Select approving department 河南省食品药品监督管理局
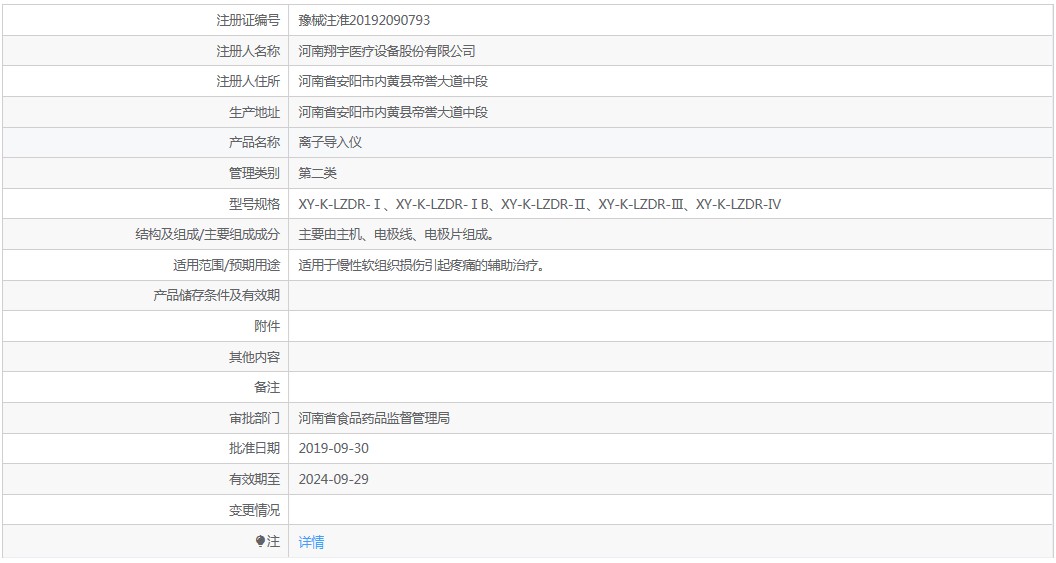 (374, 418)
